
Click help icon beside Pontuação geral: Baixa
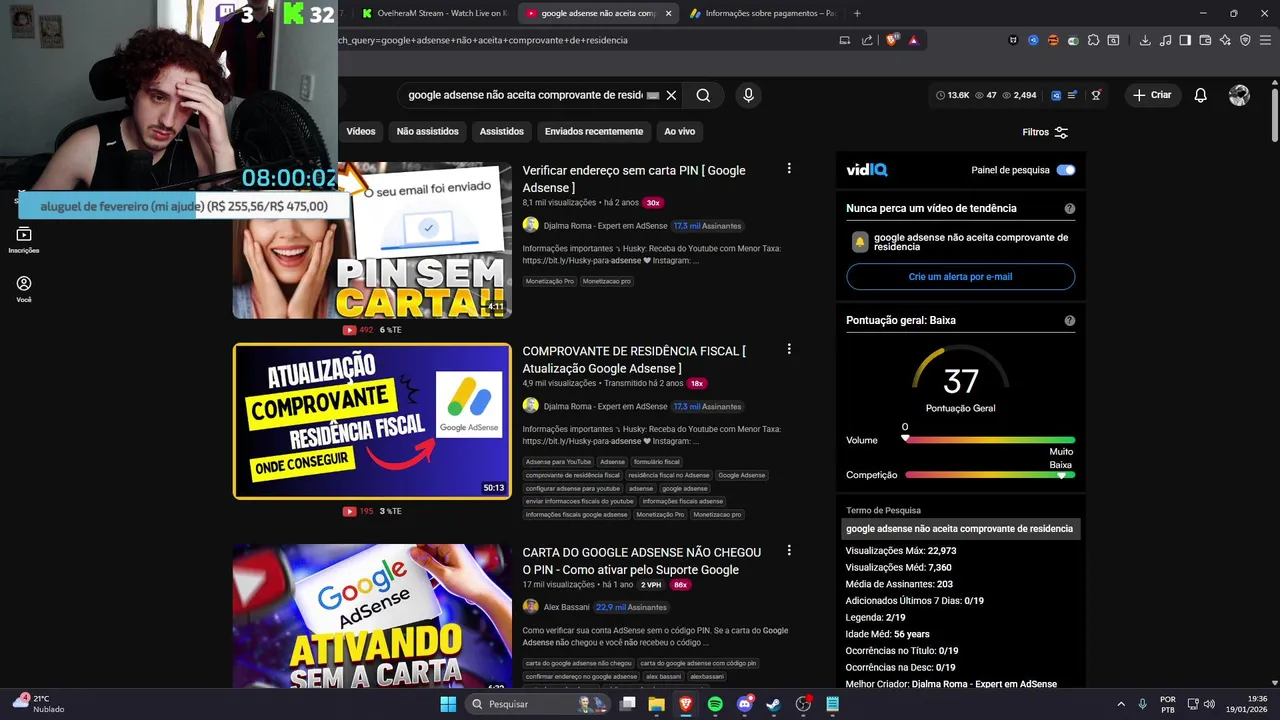pos(1069,321)
